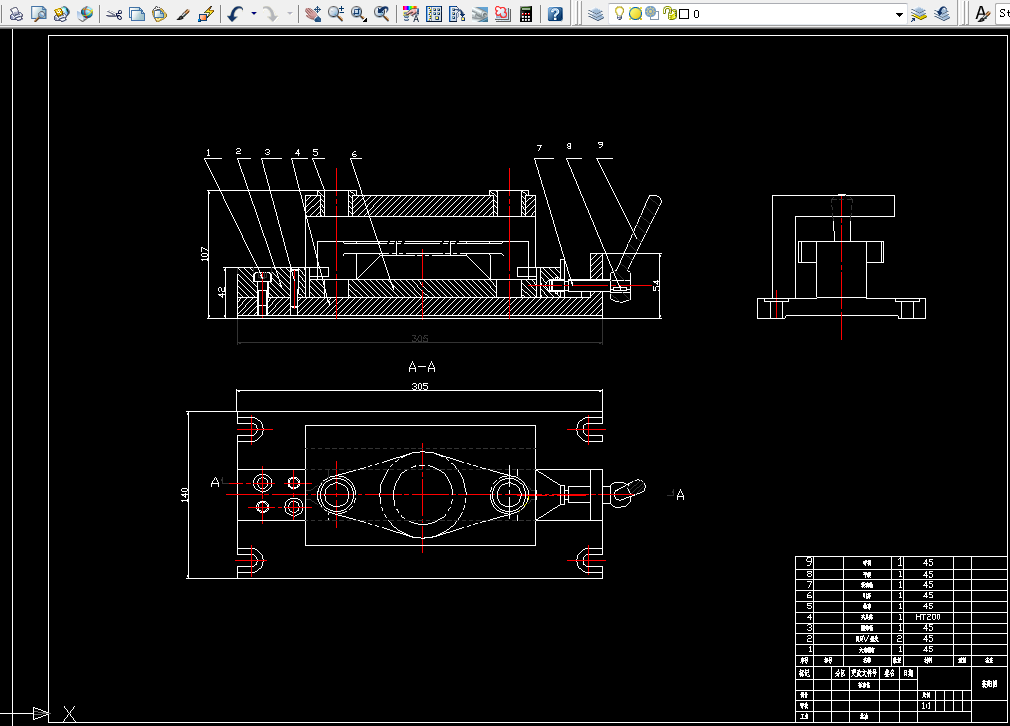Screen dimensions: 1010x726
Task: Click the Publish icon
Action: [62, 14]
